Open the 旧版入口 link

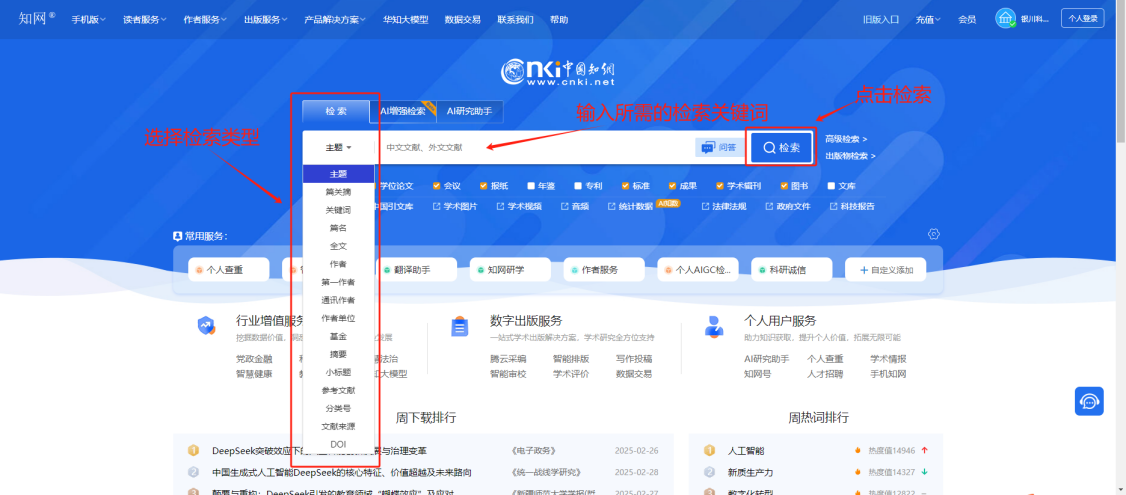(881, 19)
